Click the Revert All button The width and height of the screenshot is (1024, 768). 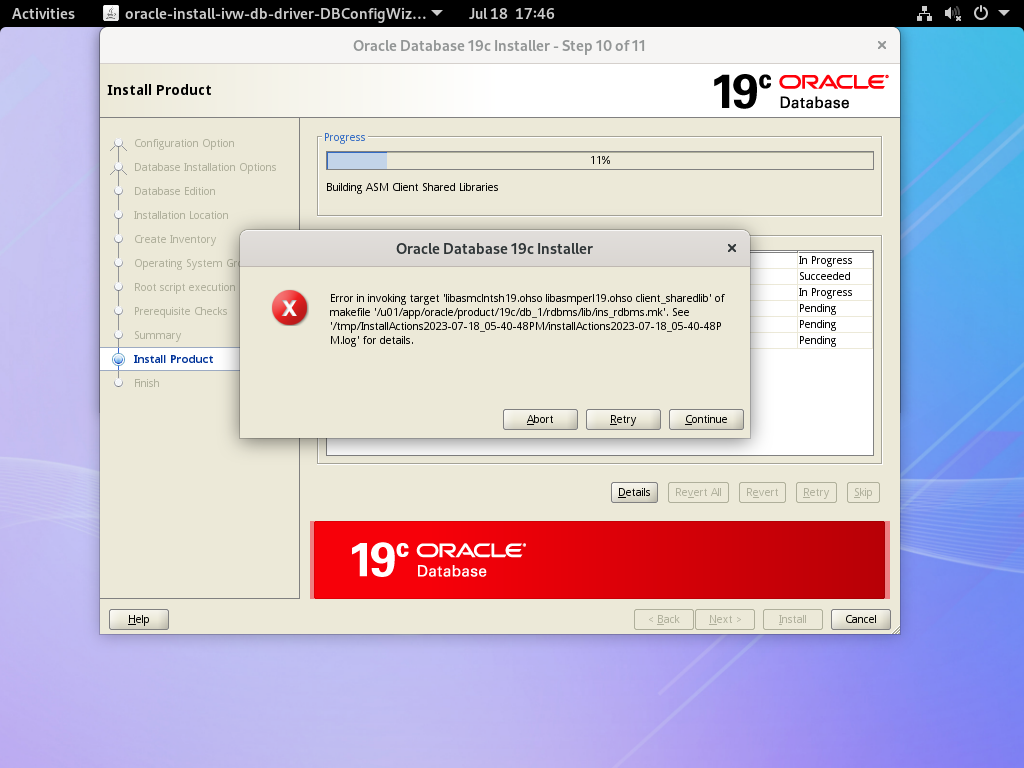[698, 492]
